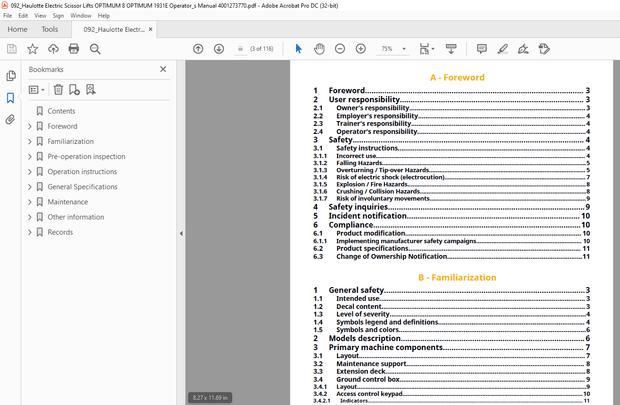Open the zoom level dropdown

[x=404, y=49]
